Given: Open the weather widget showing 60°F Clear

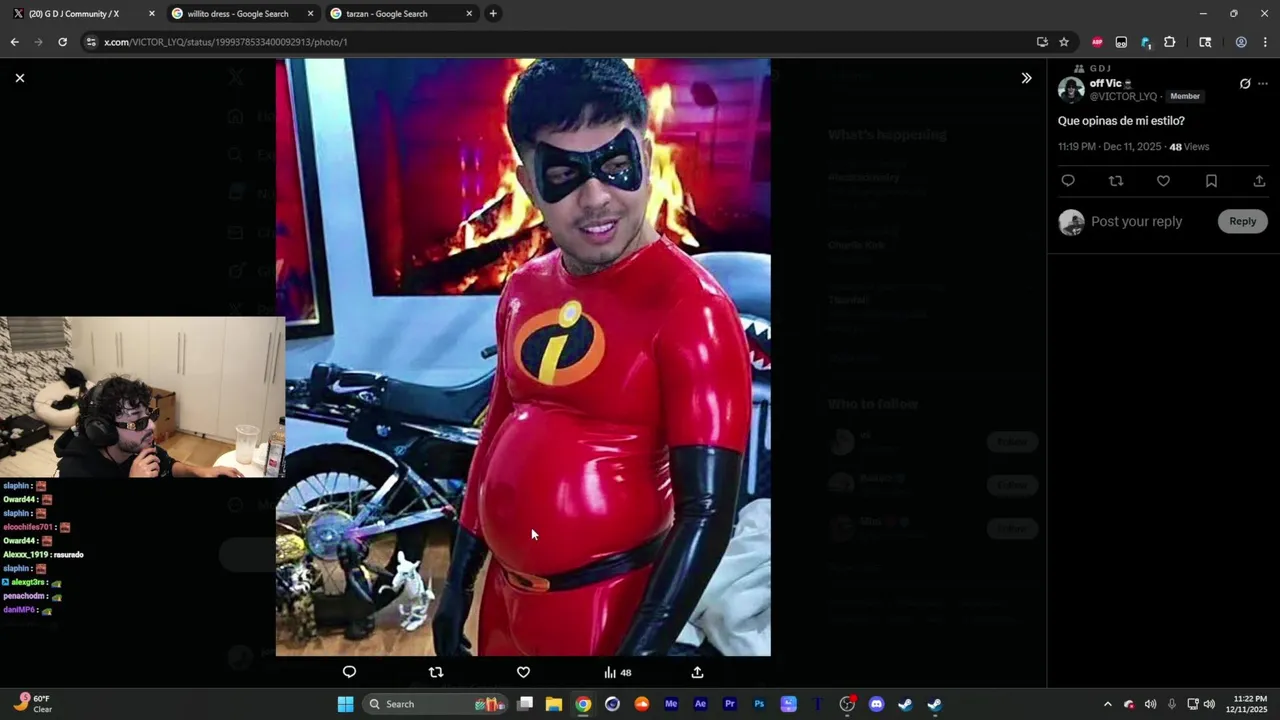Looking at the screenshot, I should [33, 704].
